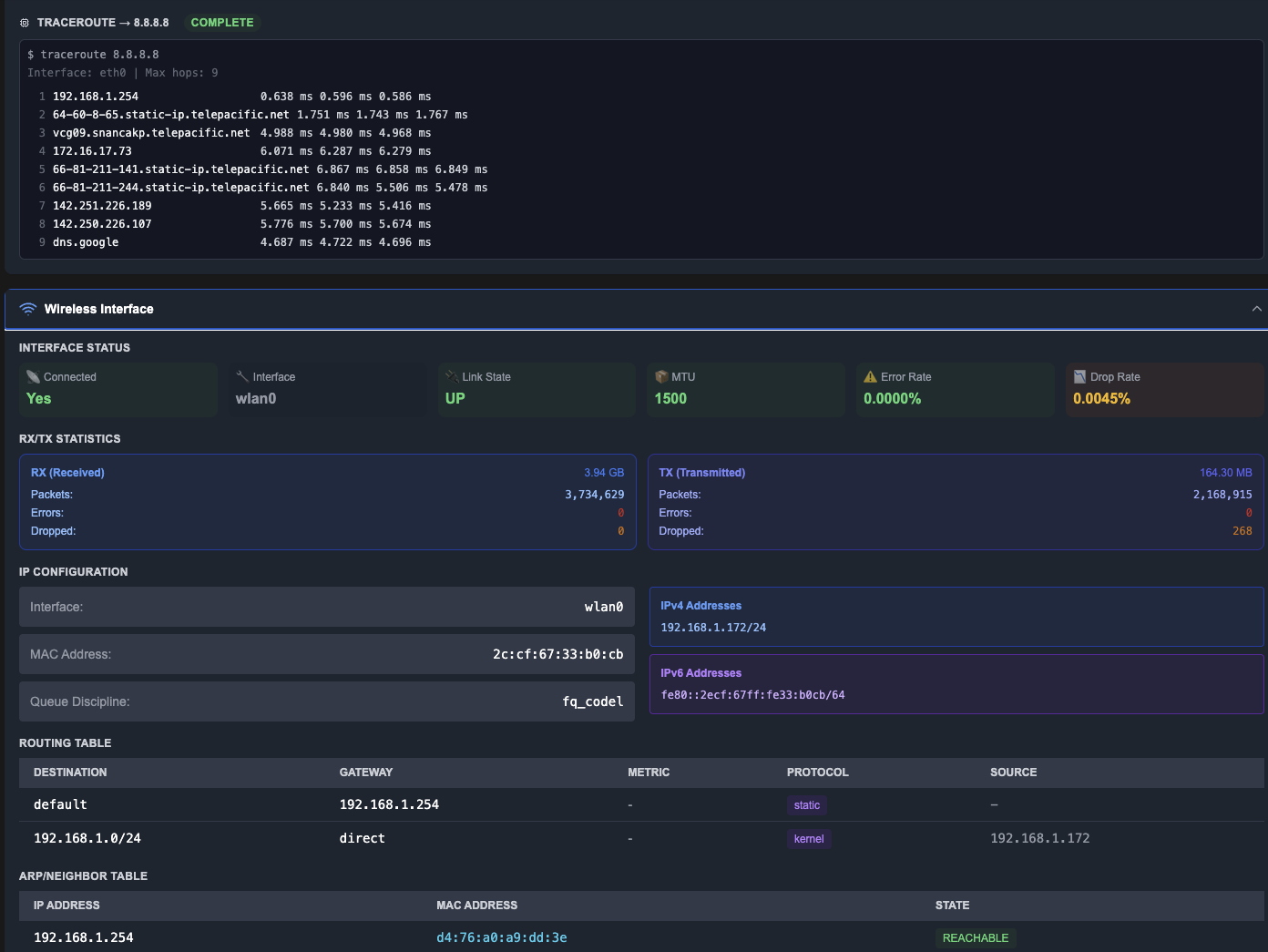The width and height of the screenshot is (1268, 952).
Task: Click the dns.google hop in traceroute output
Action: [x=86, y=242]
